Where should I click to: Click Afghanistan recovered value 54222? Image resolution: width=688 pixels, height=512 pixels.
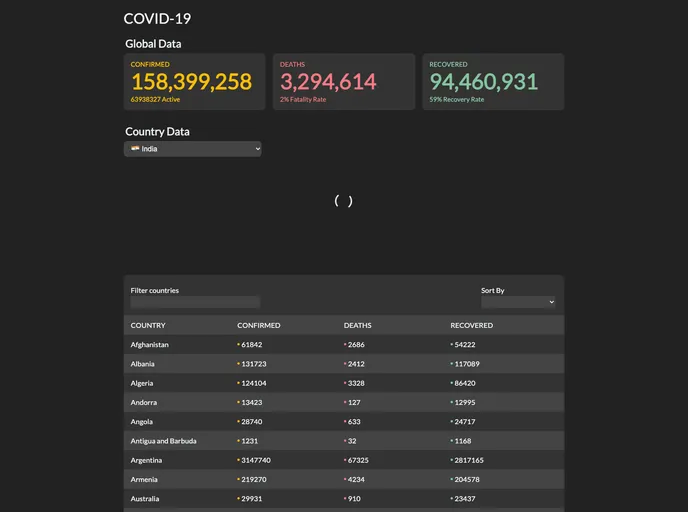pyautogui.click(x=465, y=345)
